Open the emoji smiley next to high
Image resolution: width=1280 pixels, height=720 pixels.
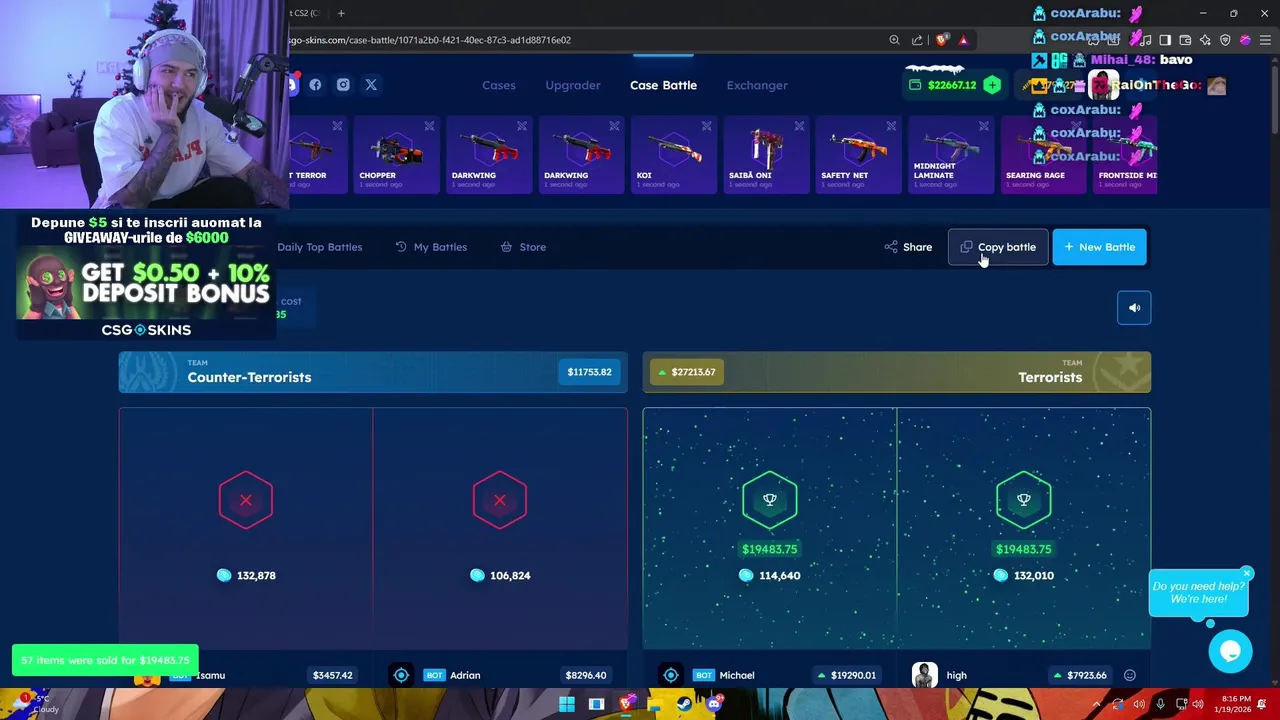(x=1129, y=675)
